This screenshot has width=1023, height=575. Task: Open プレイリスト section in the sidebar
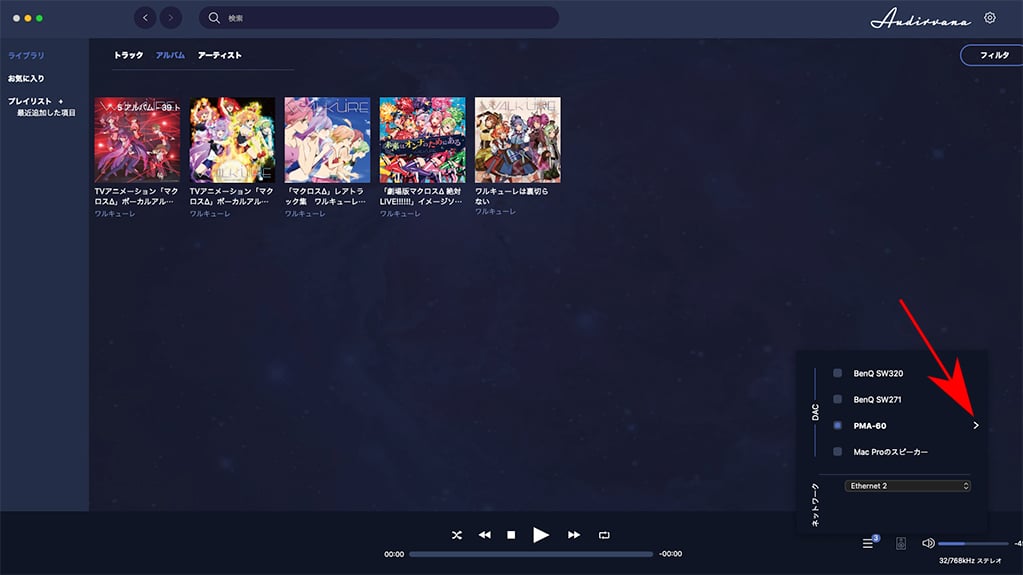pos(29,101)
